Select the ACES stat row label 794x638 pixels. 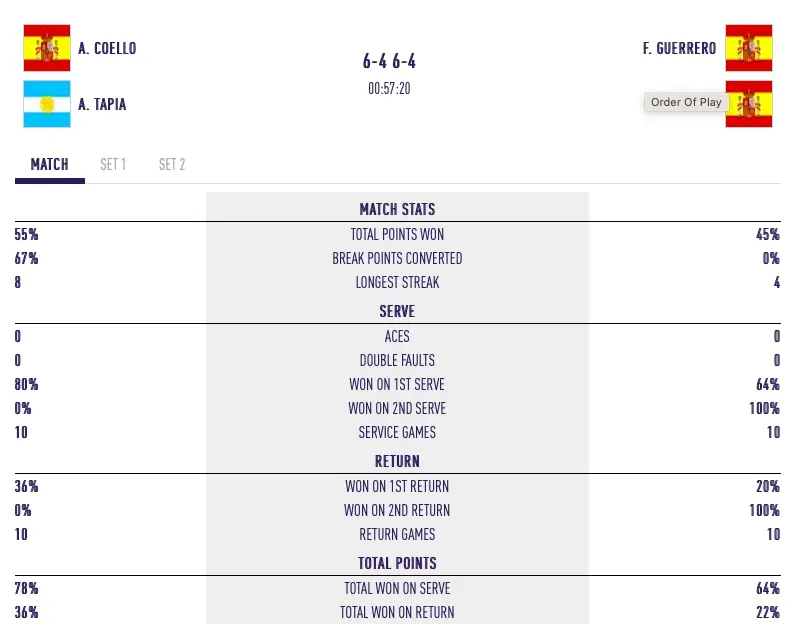[x=397, y=336]
